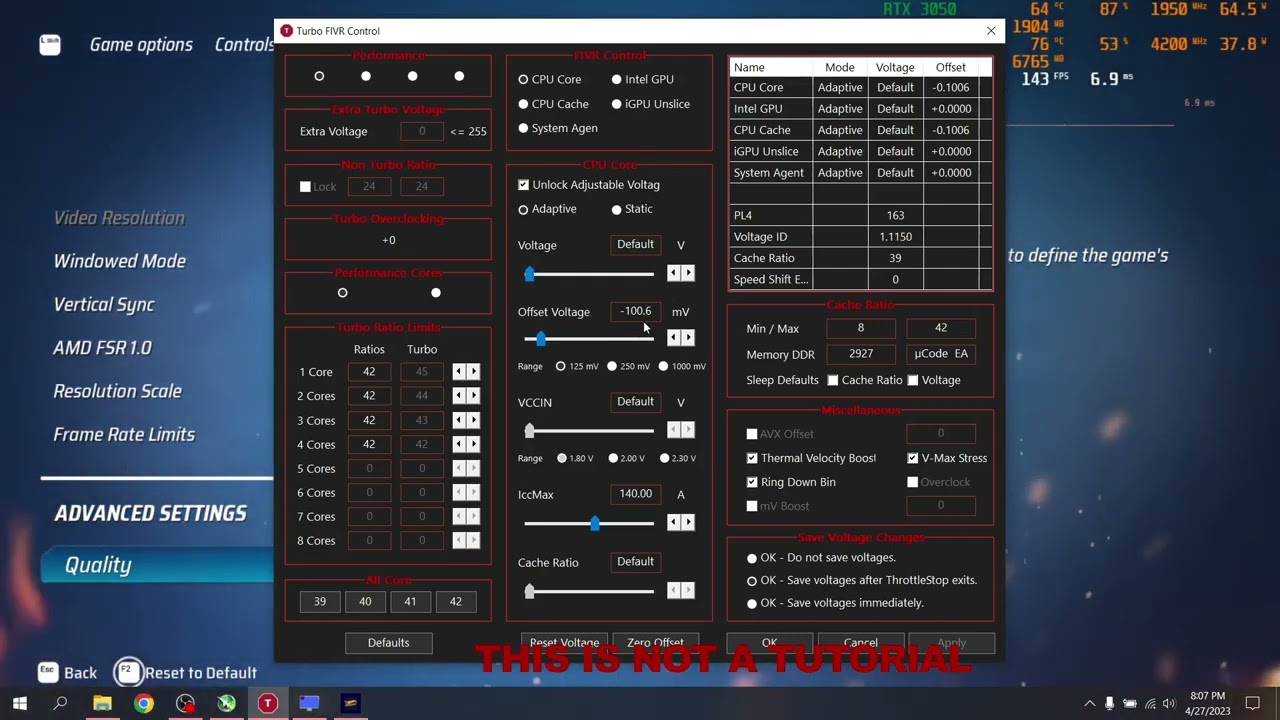Set All Core ratio to 41
This screenshot has width=1280, height=720.
coord(410,601)
